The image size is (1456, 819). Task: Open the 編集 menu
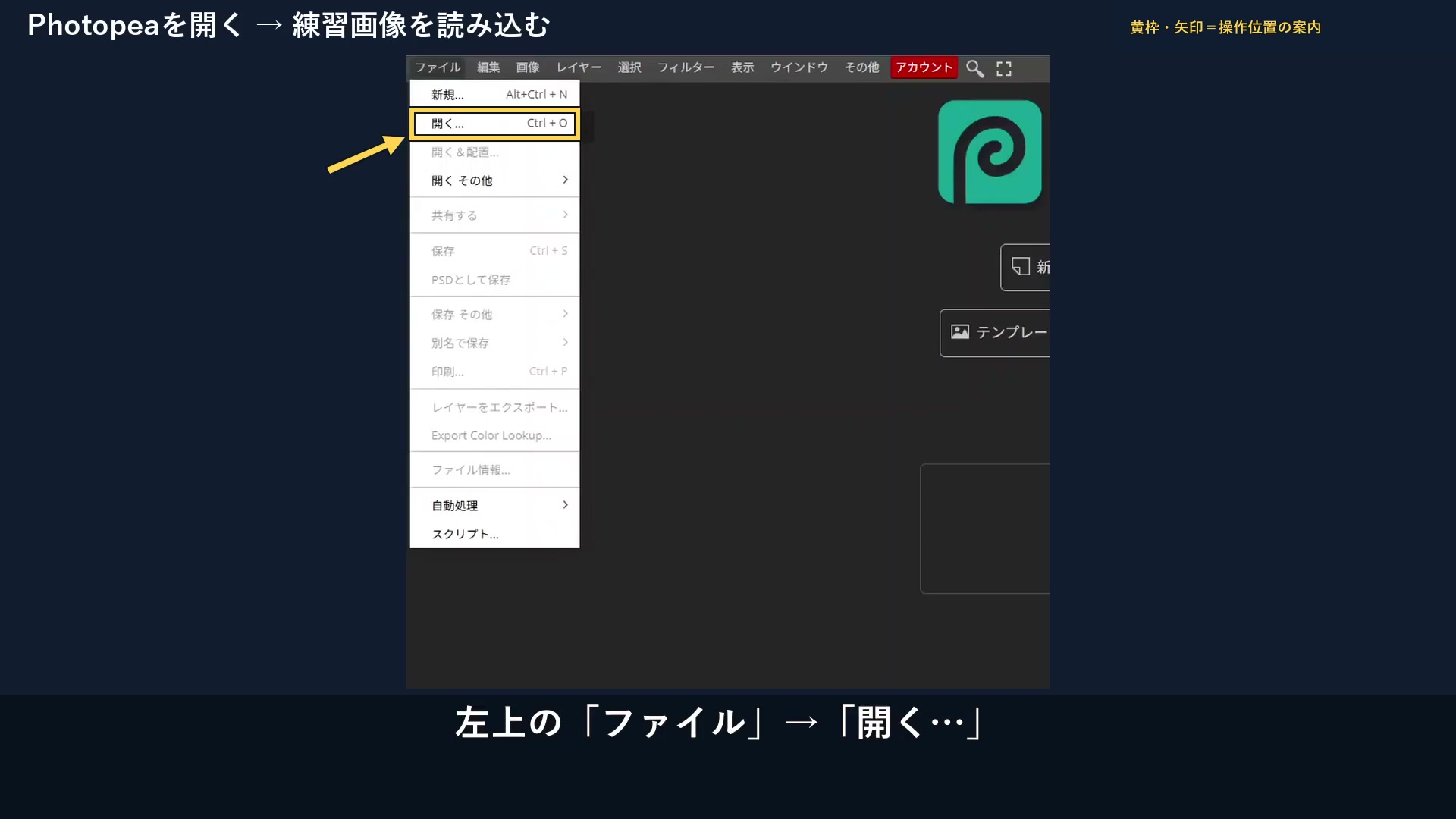[488, 67]
